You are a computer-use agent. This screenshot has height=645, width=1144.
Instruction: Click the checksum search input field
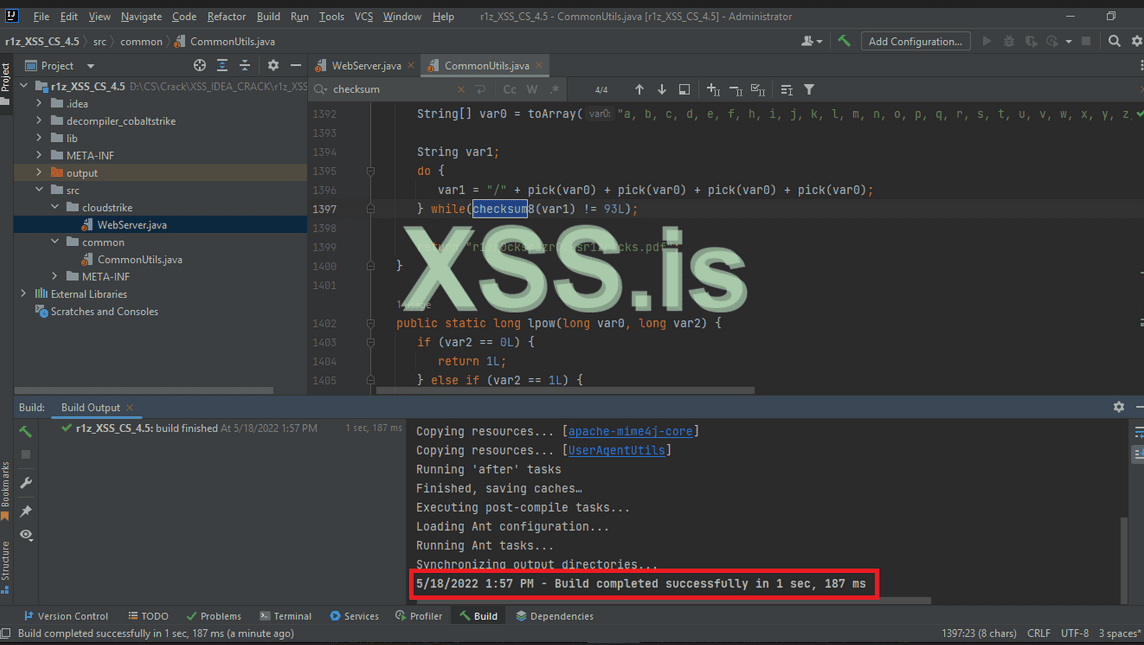click(x=390, y=90)
